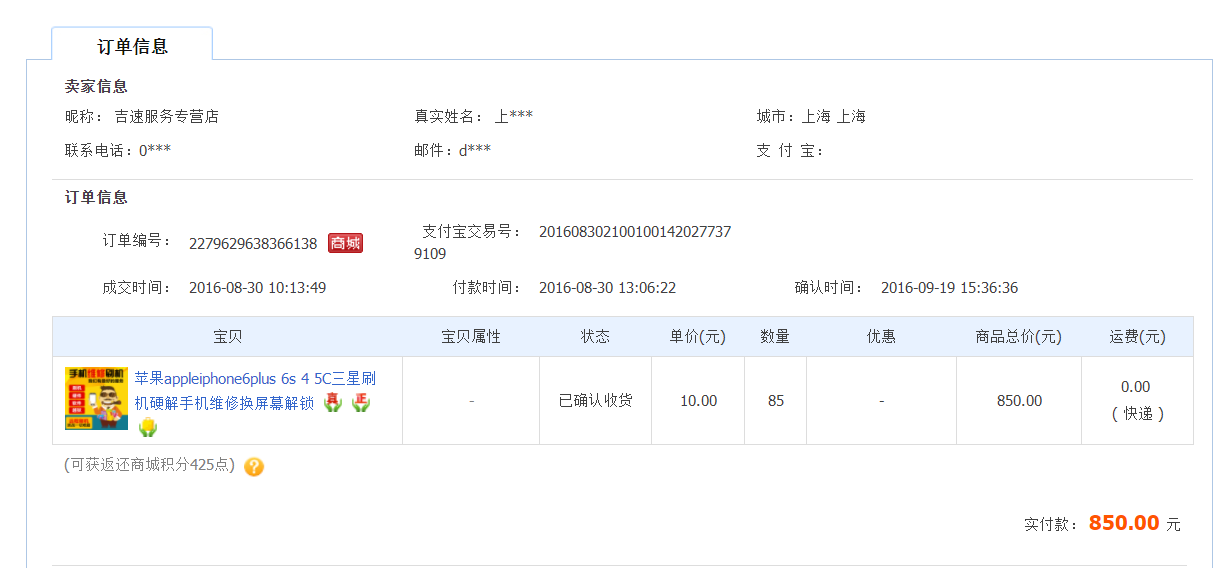The width and height of the screenshot is (1214, 568).
Task: Click the (快递) shipping method text
Action: tap(1138, 413)
